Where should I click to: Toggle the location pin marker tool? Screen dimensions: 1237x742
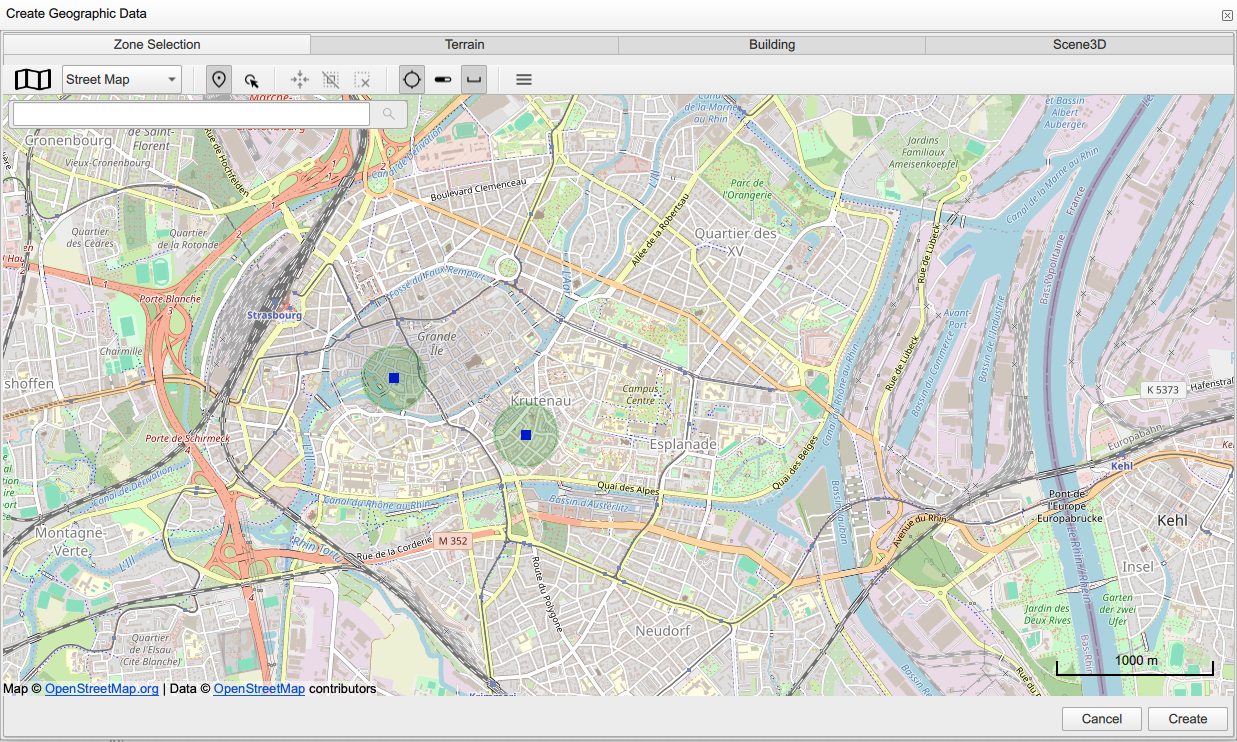[219, 80]
